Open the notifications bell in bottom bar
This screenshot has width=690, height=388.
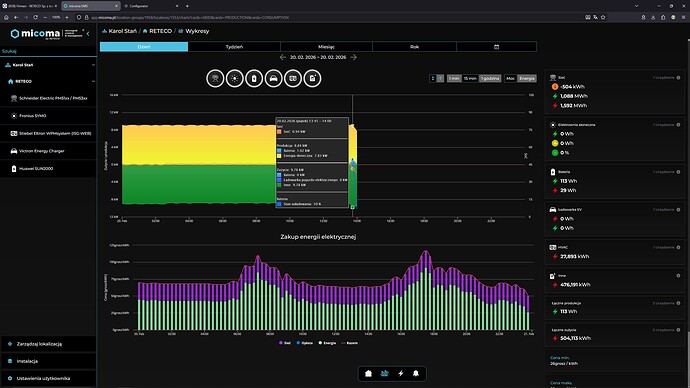click(x=416, y=373)
